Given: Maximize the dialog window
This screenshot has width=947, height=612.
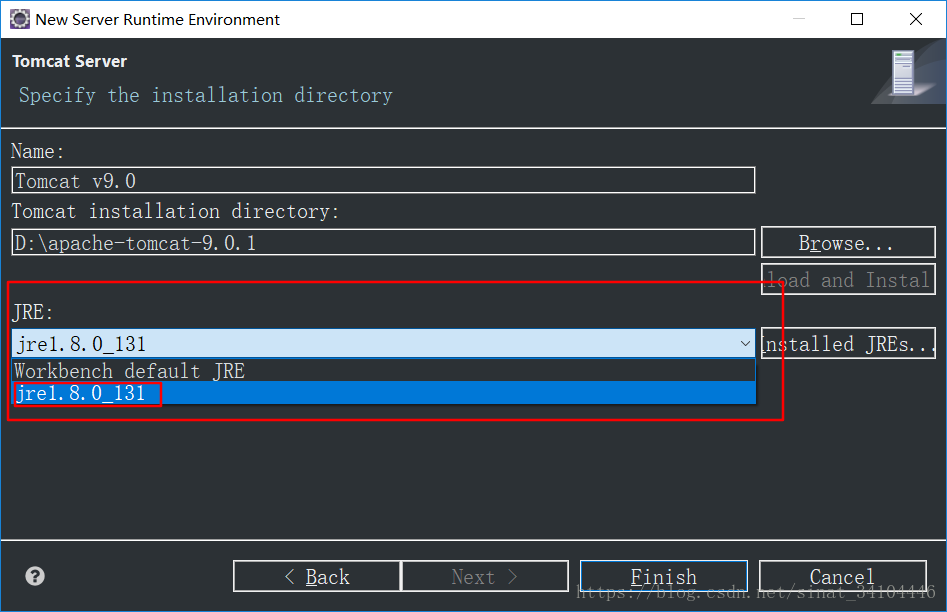Looking at the screenshot, I should [x=856, y=19].
